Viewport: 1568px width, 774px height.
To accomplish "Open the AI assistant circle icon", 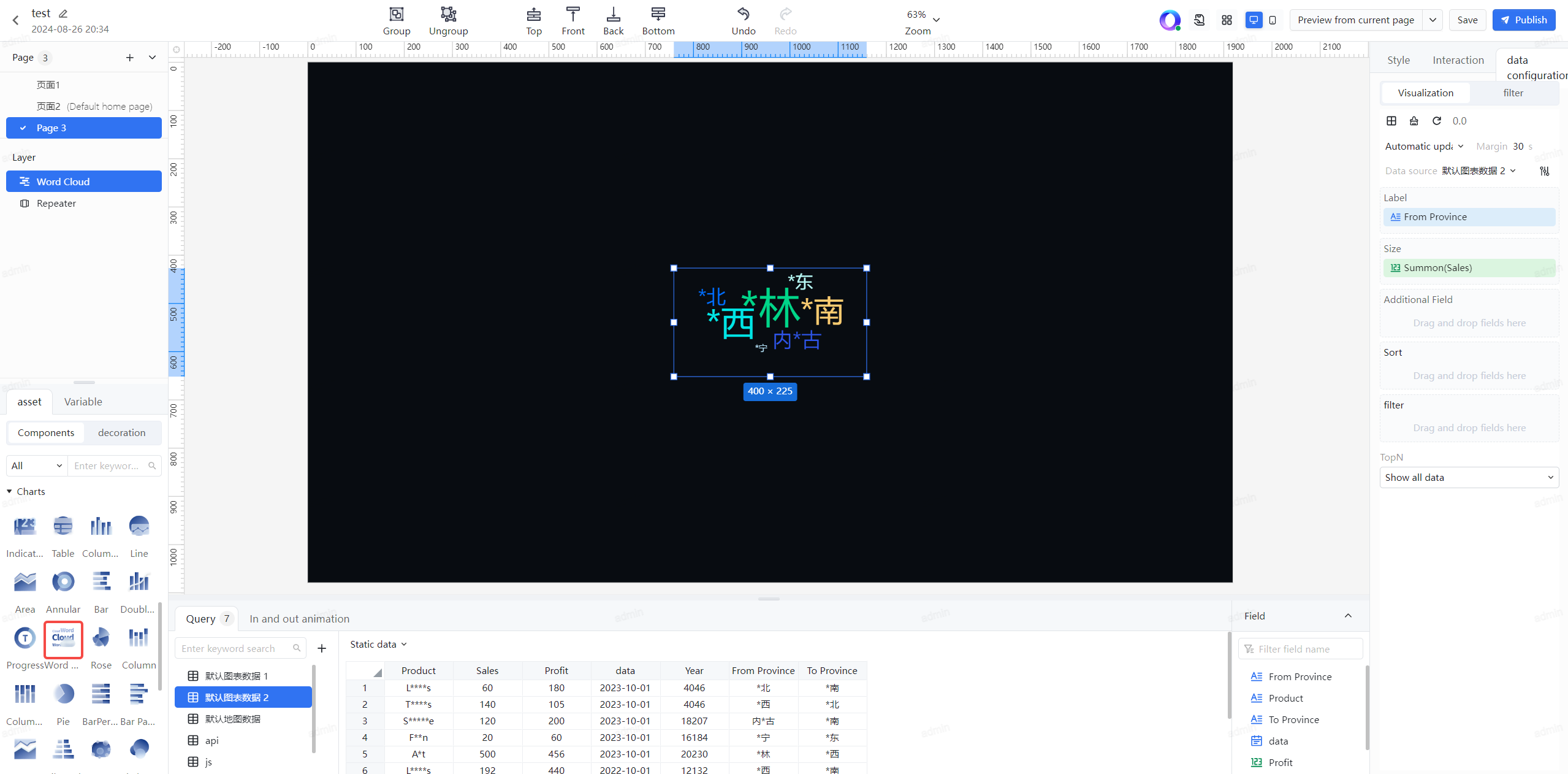I will pyautogui.click(x=1170, y=20).
